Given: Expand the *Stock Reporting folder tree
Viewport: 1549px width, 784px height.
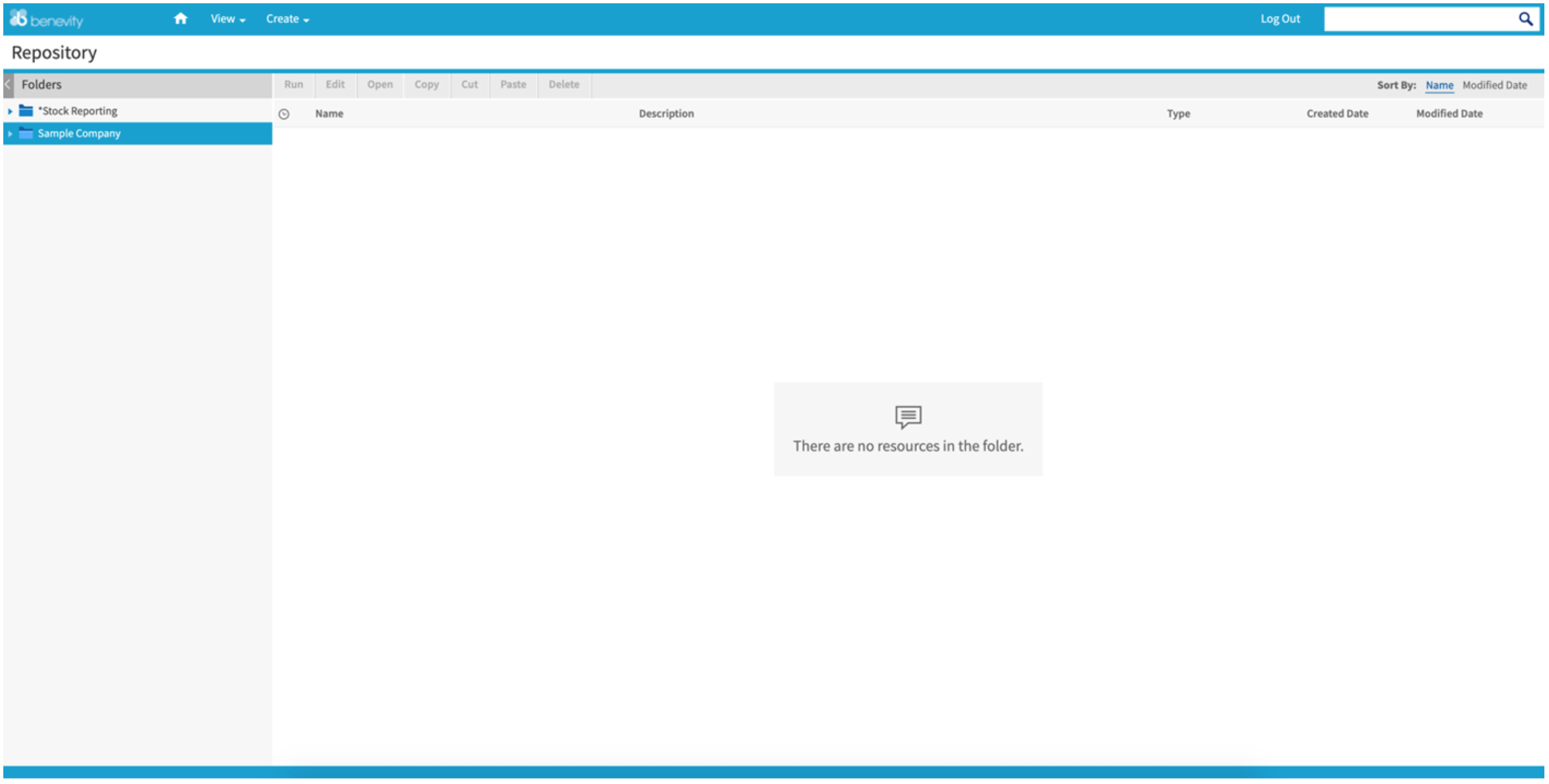Looking at the screenshot, I should [10, 110].
